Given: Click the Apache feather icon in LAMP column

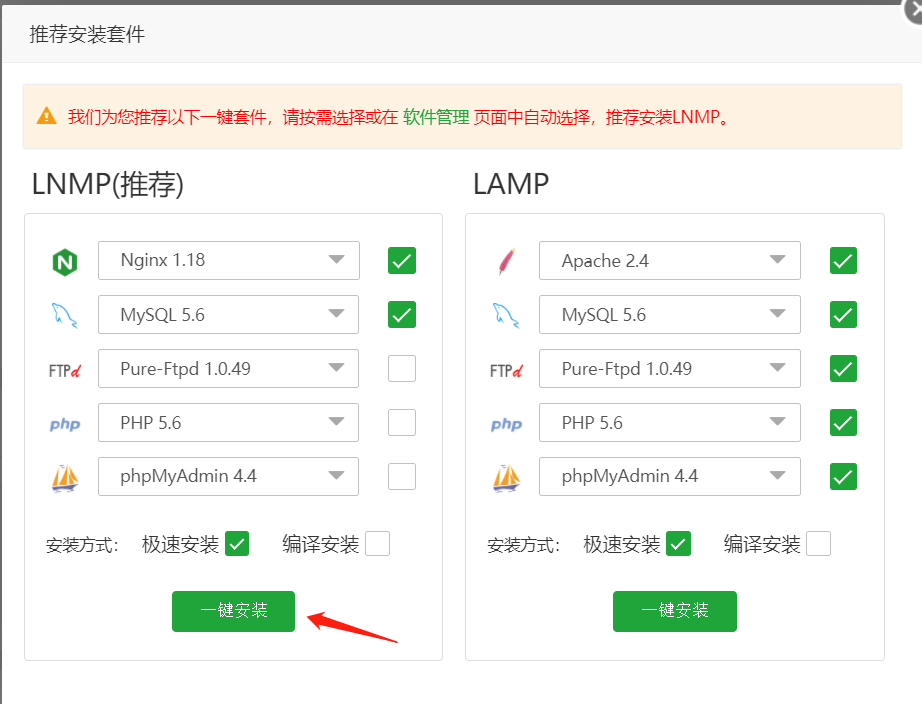Looking at the screenshot, I should [x=506, y=260].
